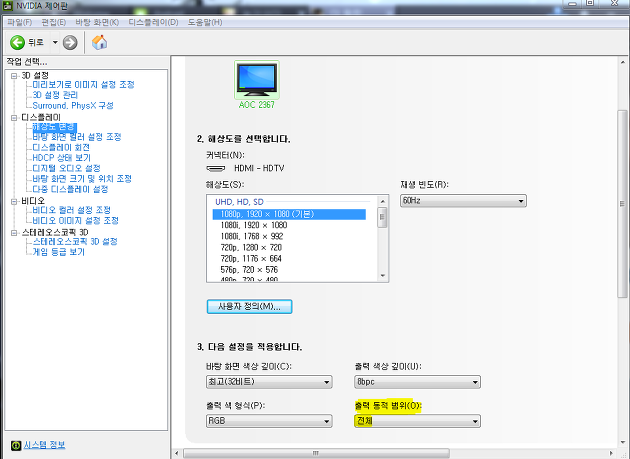Select the AOC 2367 monitor icon
630x459 pixels.
pos(257,80)
